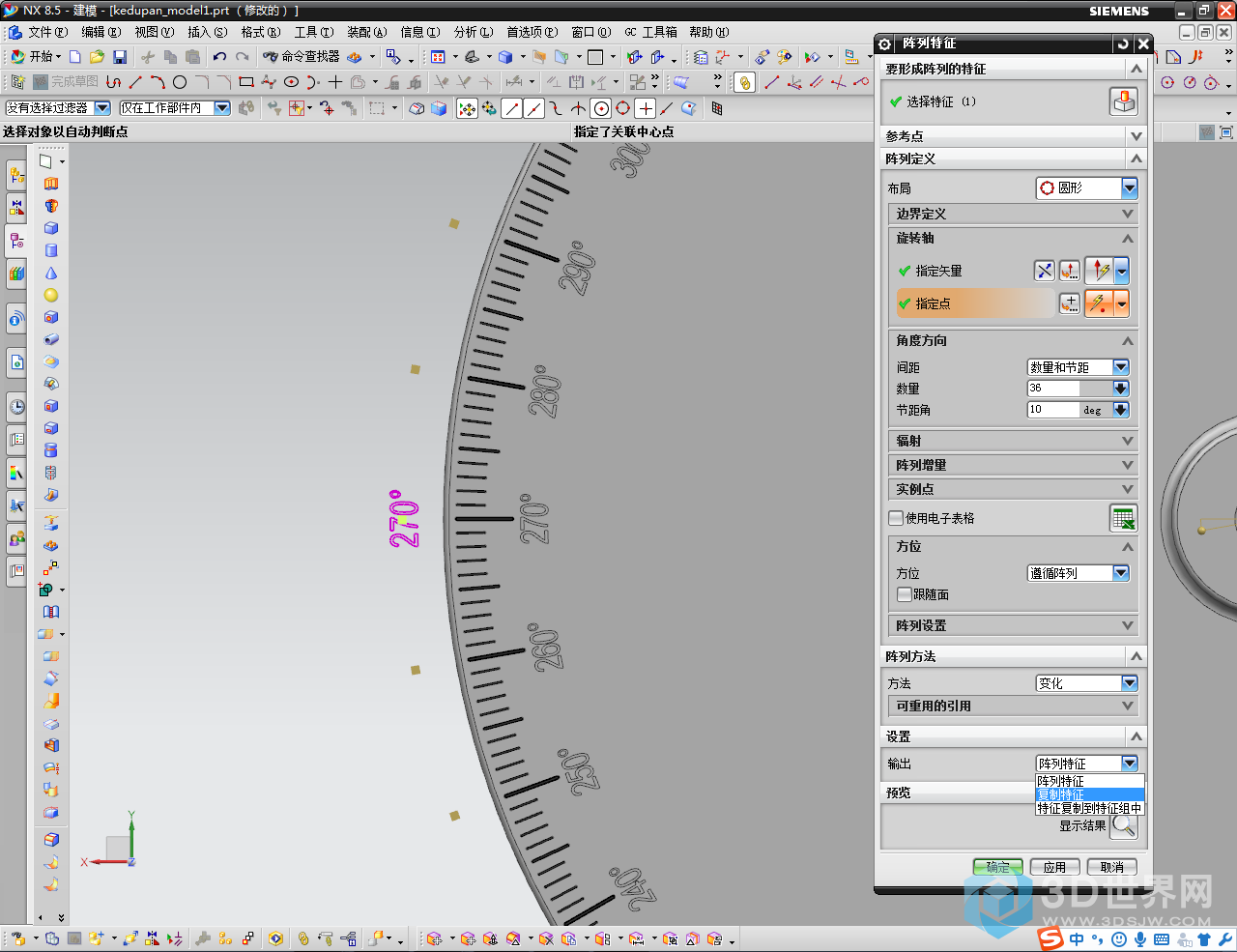Open the Layout 圆形 dropdown

(x=1087, y=188)
